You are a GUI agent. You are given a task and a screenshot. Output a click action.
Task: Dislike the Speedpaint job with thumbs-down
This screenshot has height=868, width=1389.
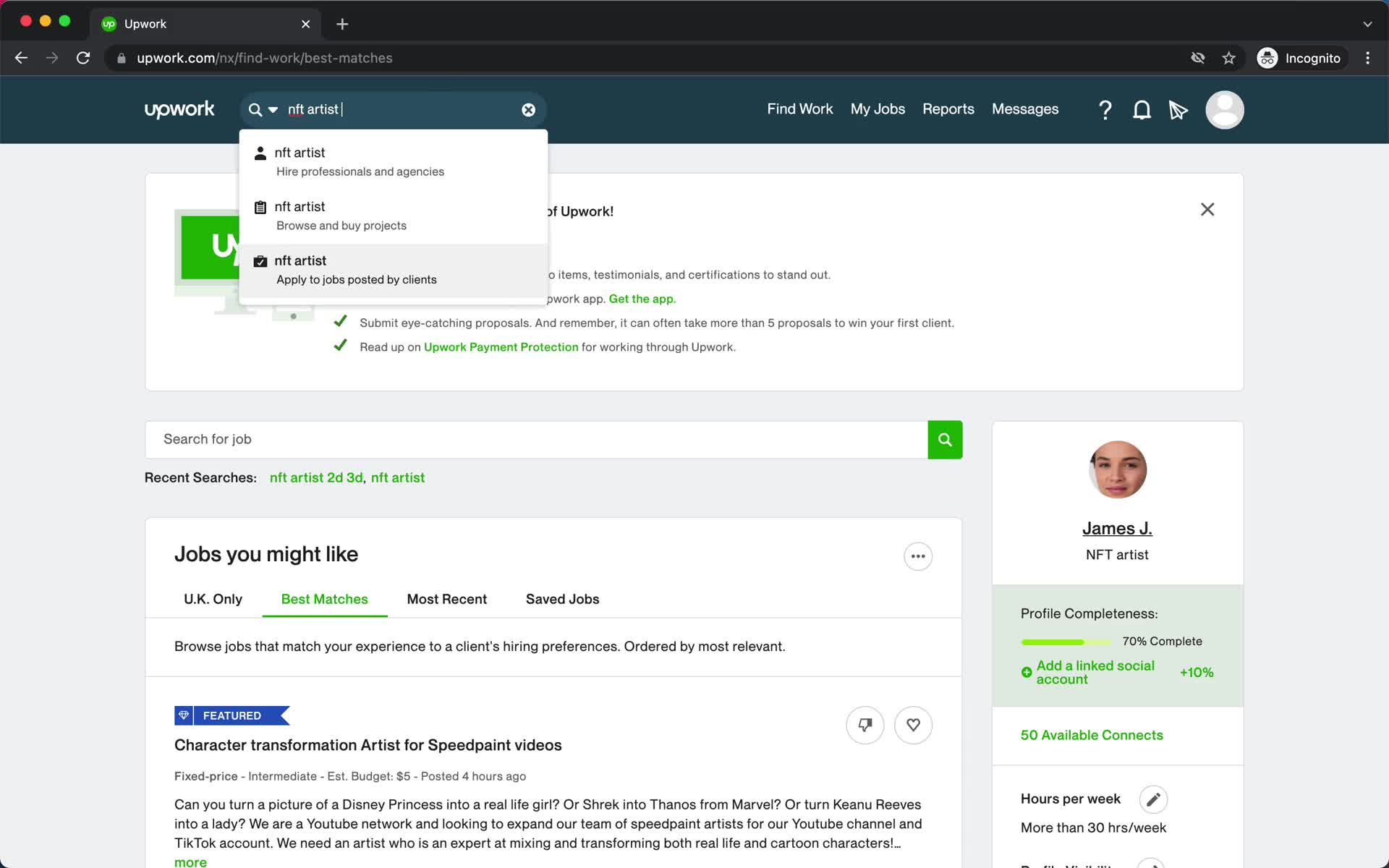[865, 725]
